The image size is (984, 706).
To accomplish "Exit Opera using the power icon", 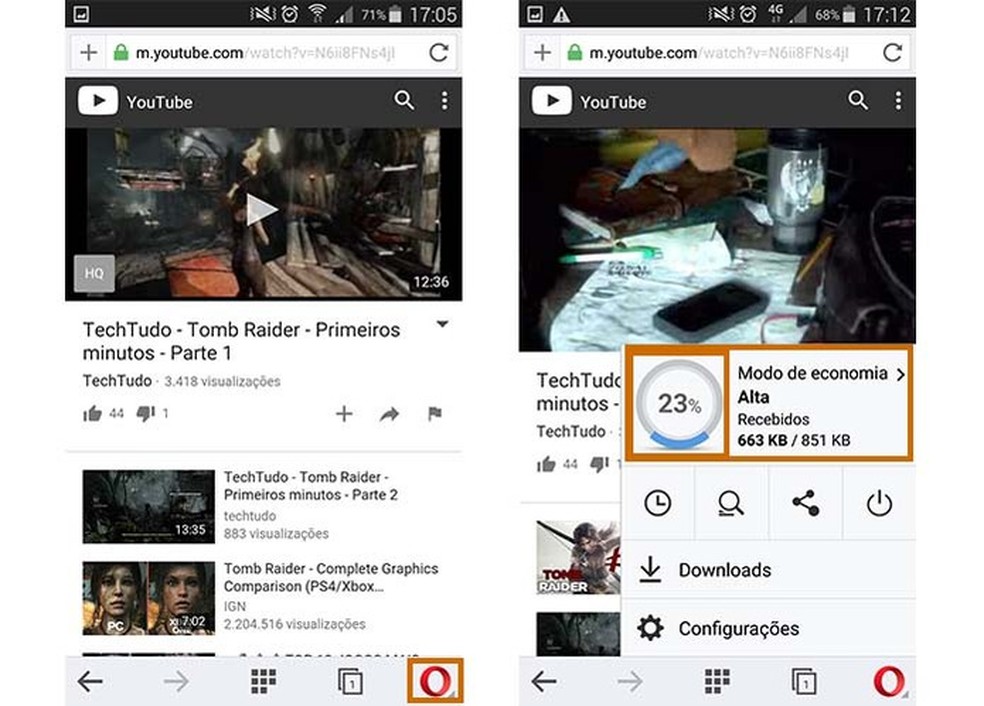I will [x=879, y=503].
